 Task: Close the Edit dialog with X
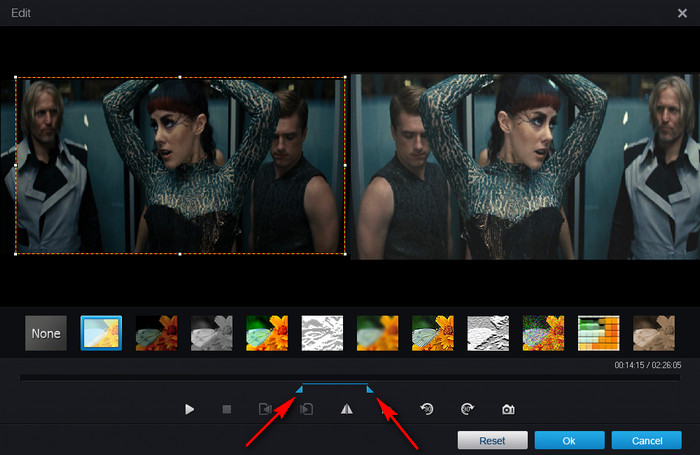(x=682, y=13)
